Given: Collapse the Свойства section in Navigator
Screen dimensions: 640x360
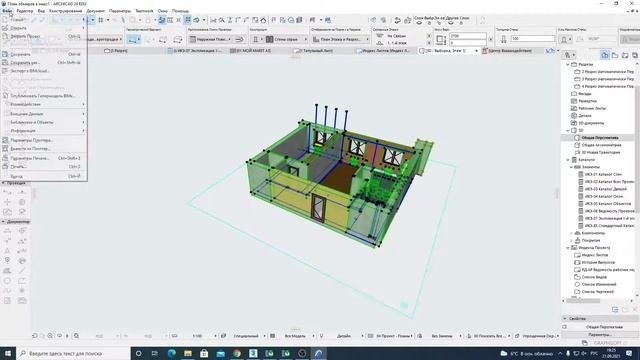Looking at the screenshot, I should click(565, 318).
